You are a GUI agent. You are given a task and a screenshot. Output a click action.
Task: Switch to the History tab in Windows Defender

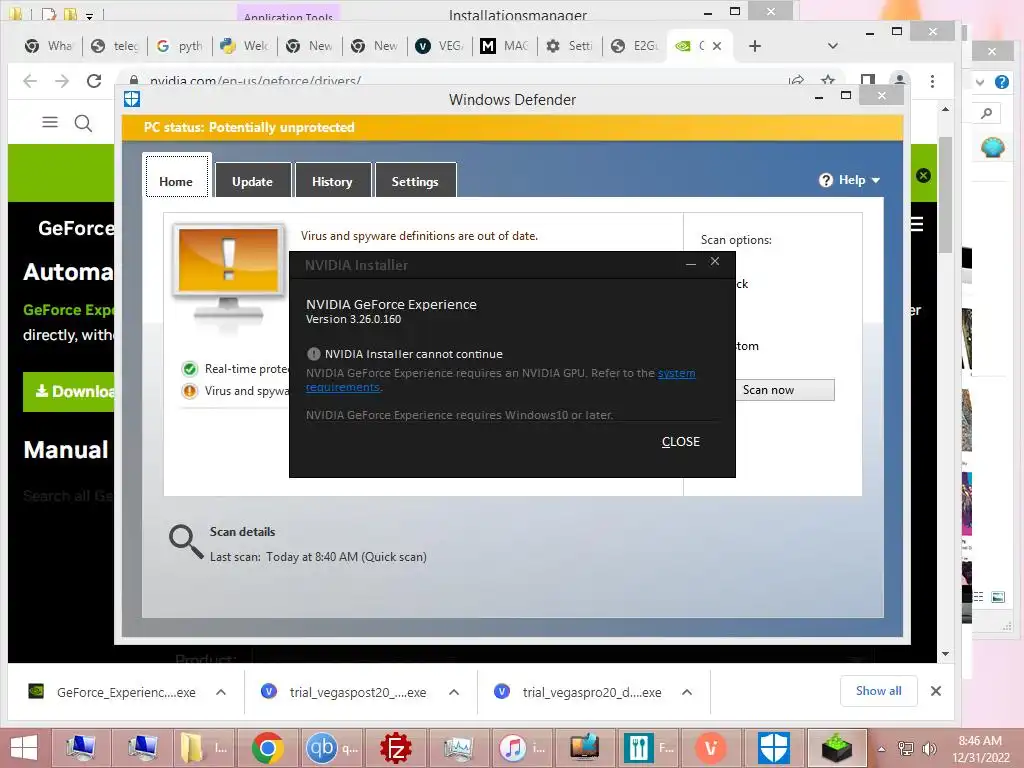[332, 181]
